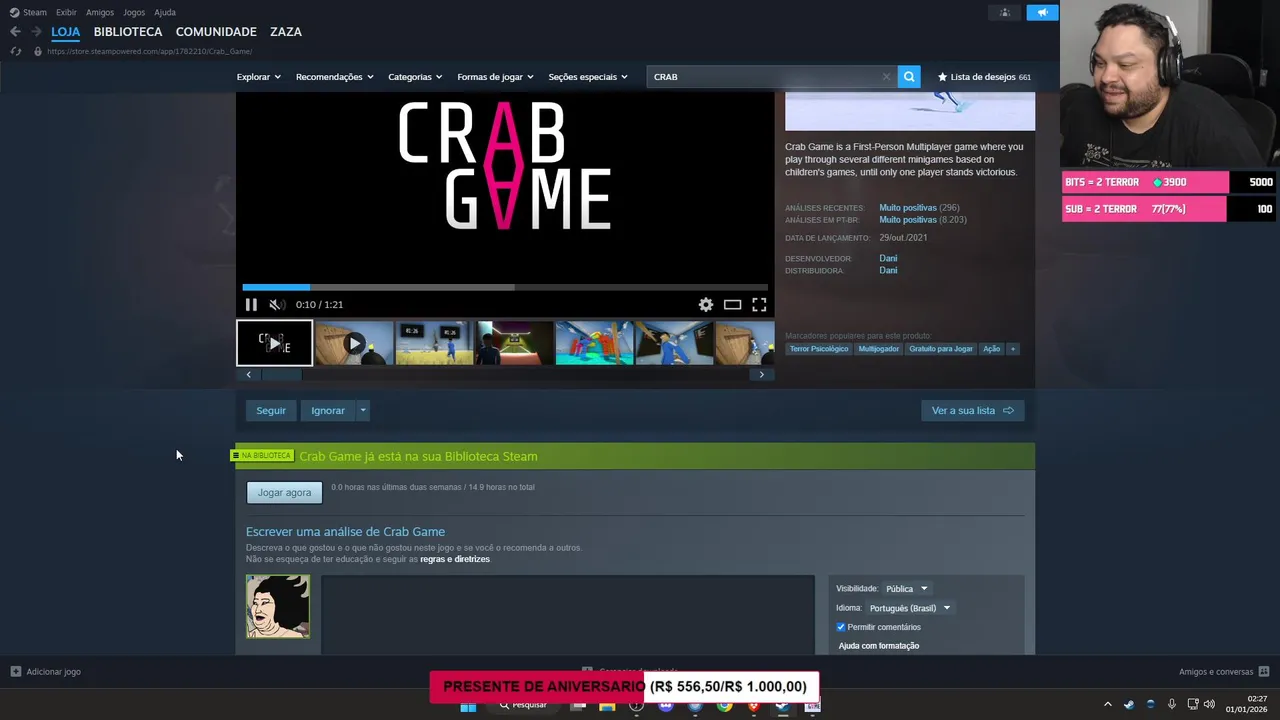1280x720 pixels.
Task: Seek in the trailer progress bar
Action: (x=505, y=288)
